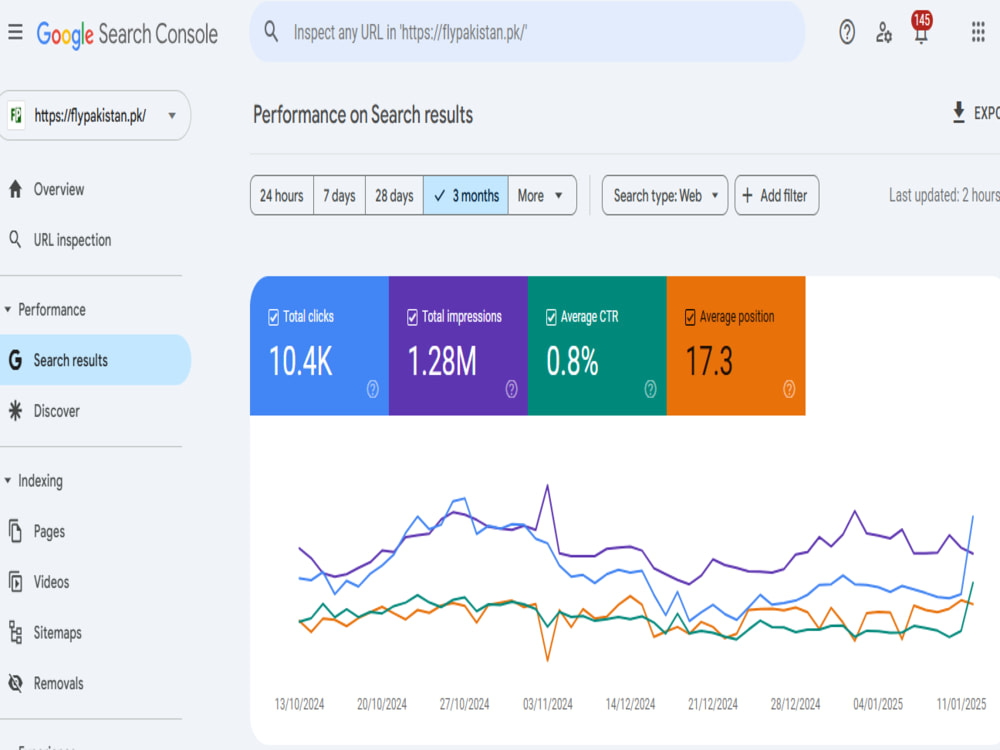The height and width of the screenshot is (750, 1000).
Task: Click help icon on Total impressions card
Action: (511, 389)
